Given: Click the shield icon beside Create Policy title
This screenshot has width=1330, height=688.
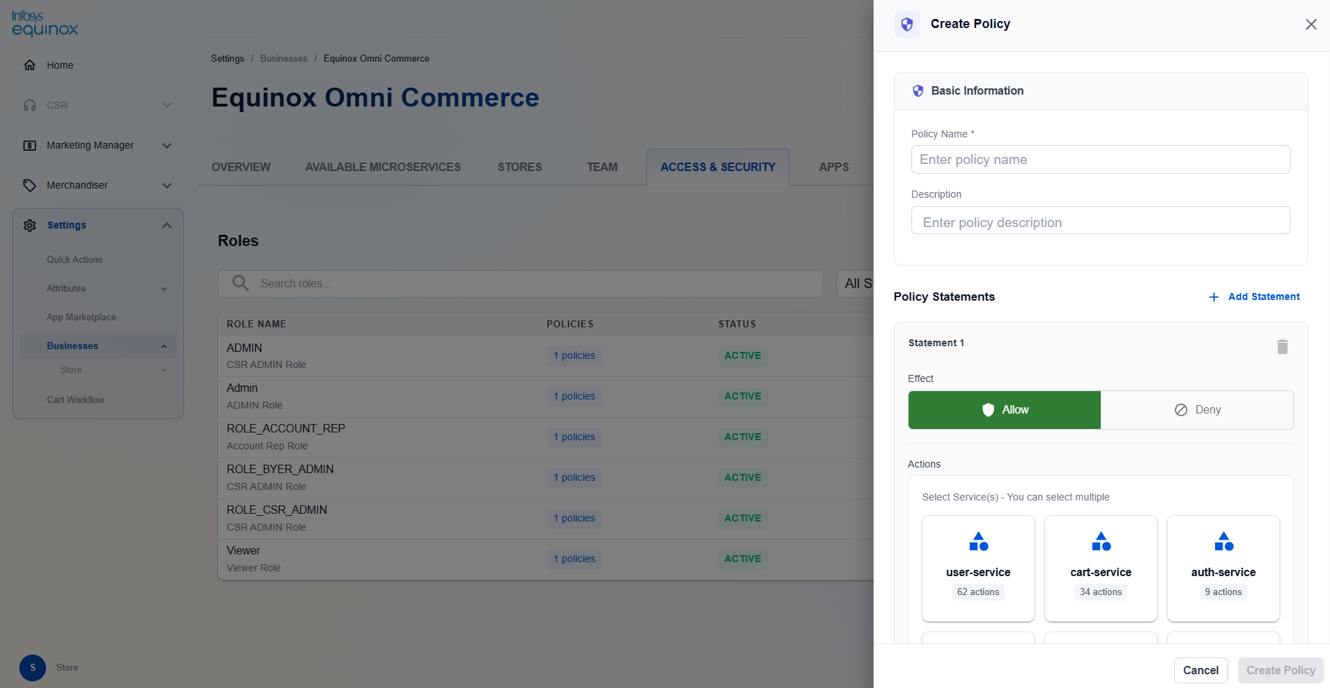Looking at the screenshot, I should tap(907, 24).
